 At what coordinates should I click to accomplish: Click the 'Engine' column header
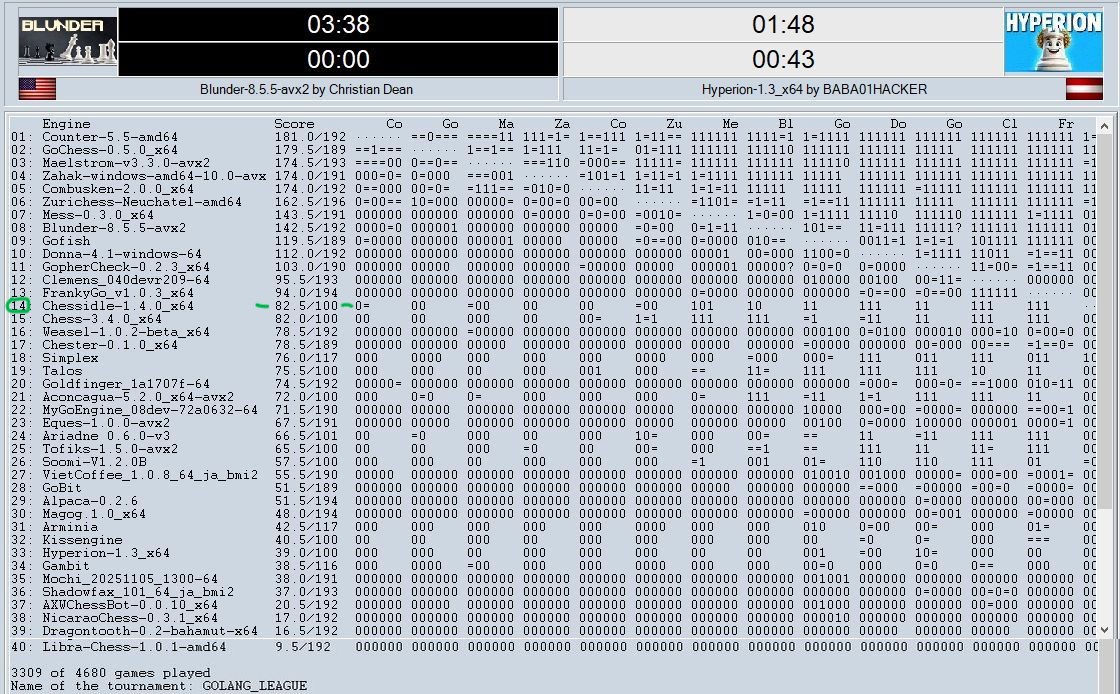click(x=66, y=124)
